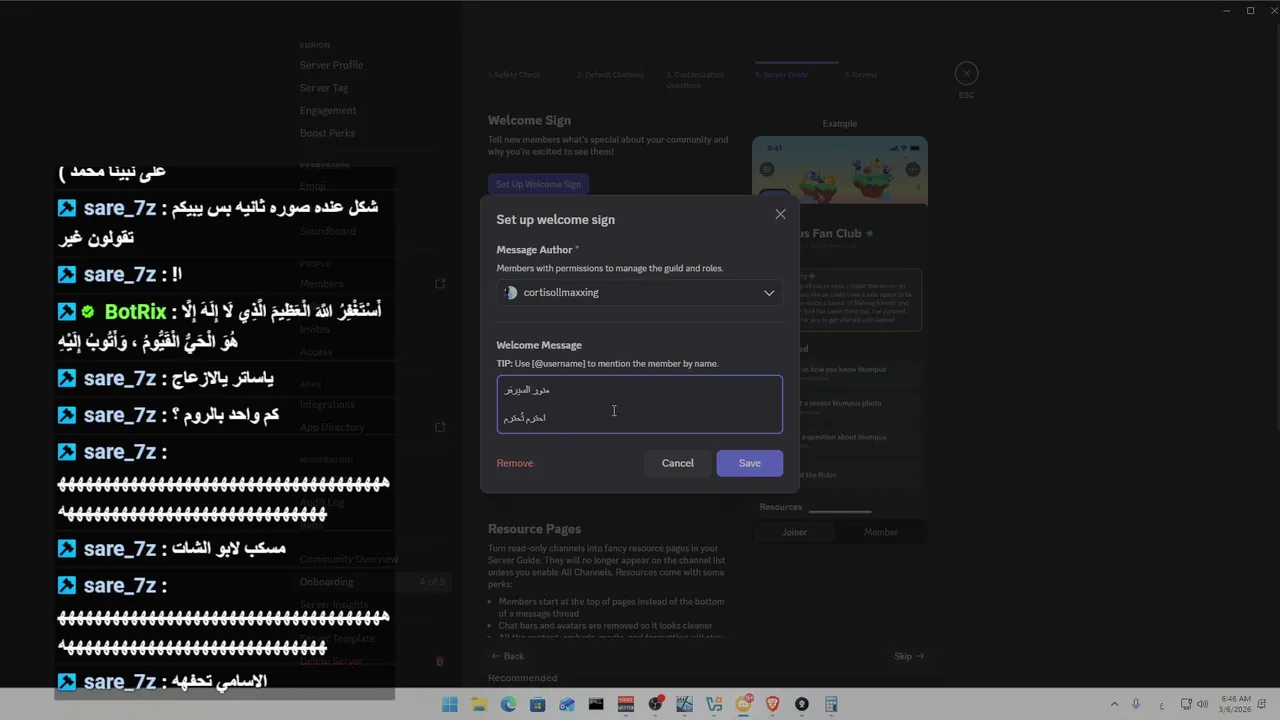The width and height of the screenshot is (1280, 720).
Task: Go to step 3 Customization Questions
Action: tap(695, 80)
